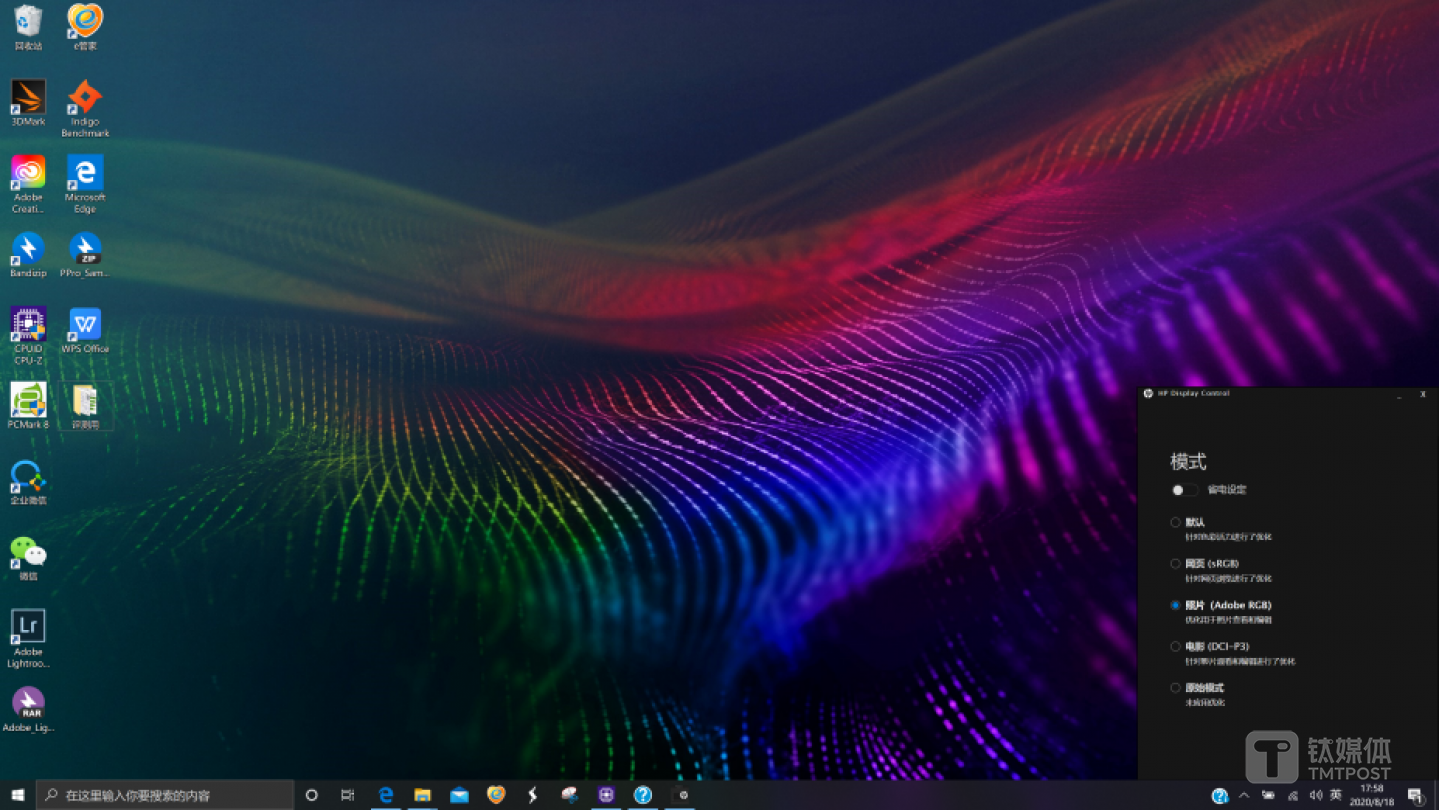Select the WPS Office desktop shortcut
The width and height of the screenshot is (1439, 810).
coord(85,331)
